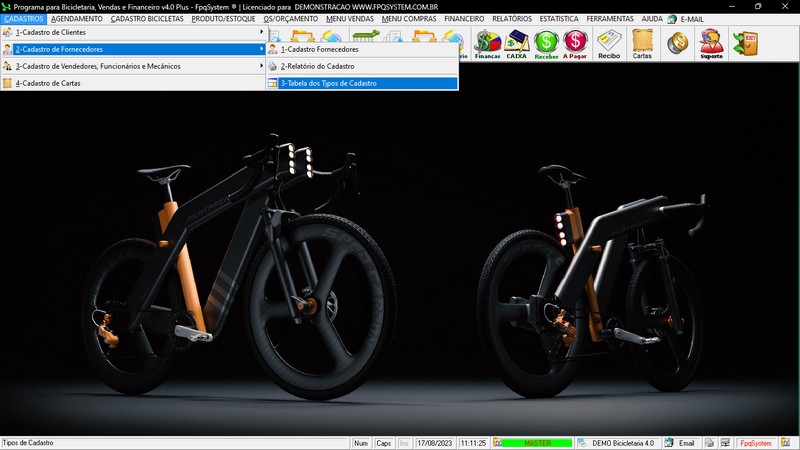This screenshot has height=450, width=800.
Task: Click the Cartas scroll icon
Action: [642, 43]
